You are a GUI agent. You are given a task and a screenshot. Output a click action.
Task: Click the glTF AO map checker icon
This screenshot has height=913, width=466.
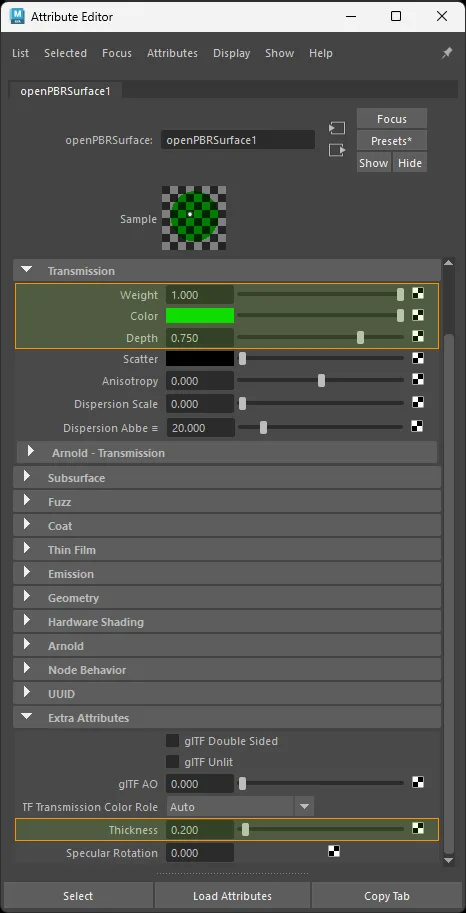(x=418, y=782)
